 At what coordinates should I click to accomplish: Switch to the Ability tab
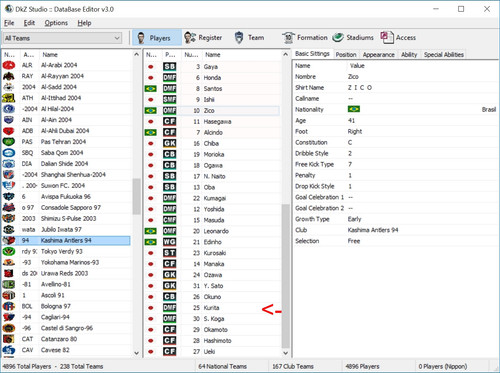[x=409, y=55]
